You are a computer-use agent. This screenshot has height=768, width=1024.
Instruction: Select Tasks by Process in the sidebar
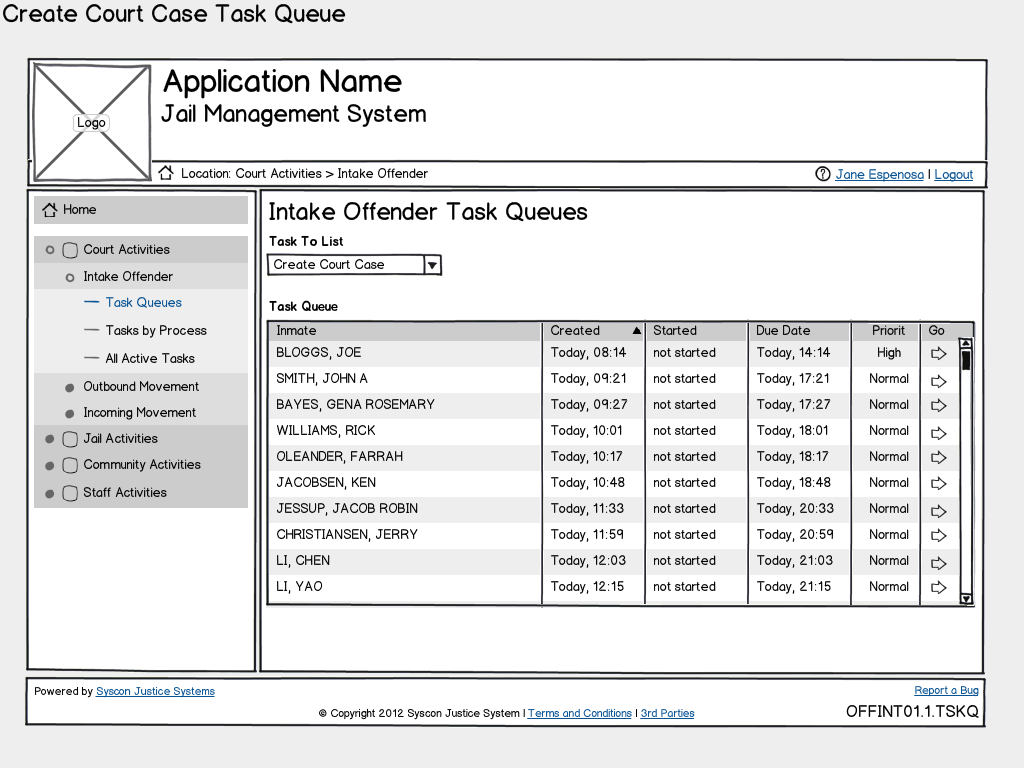pos(155,331)
